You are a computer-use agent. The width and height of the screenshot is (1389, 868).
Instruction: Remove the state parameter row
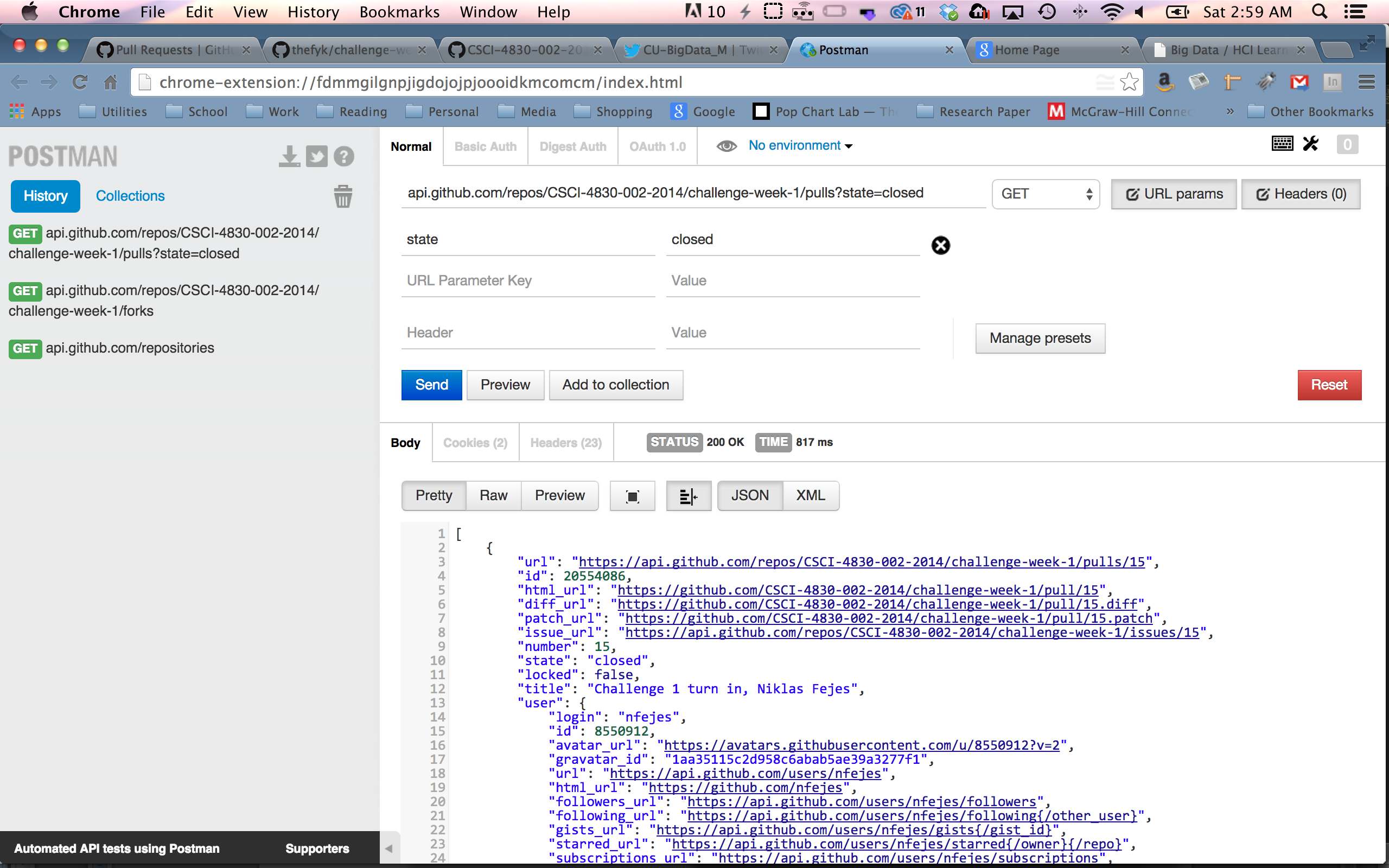click(940, 245)
